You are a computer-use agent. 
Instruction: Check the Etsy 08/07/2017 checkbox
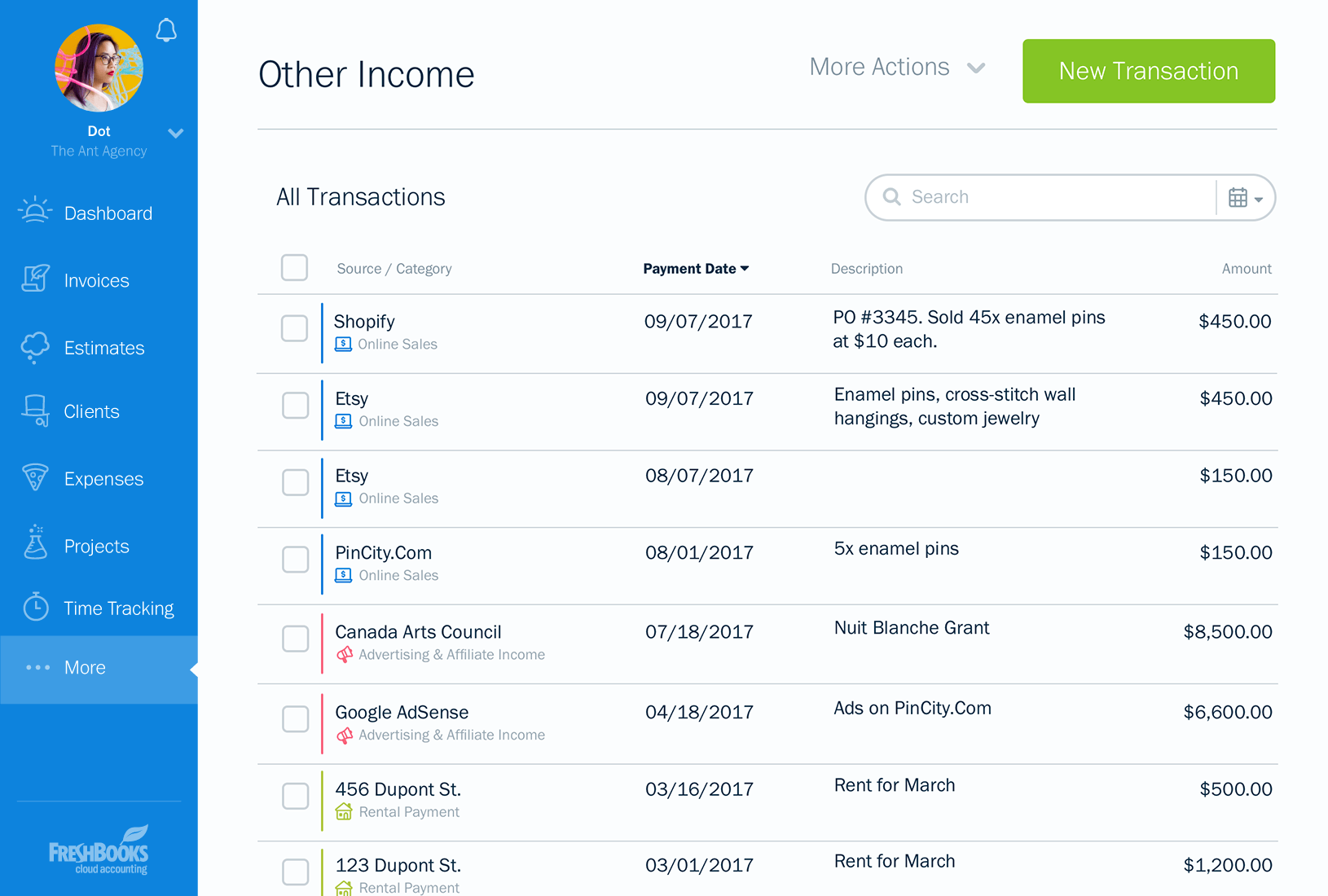(x=295, y=482)
